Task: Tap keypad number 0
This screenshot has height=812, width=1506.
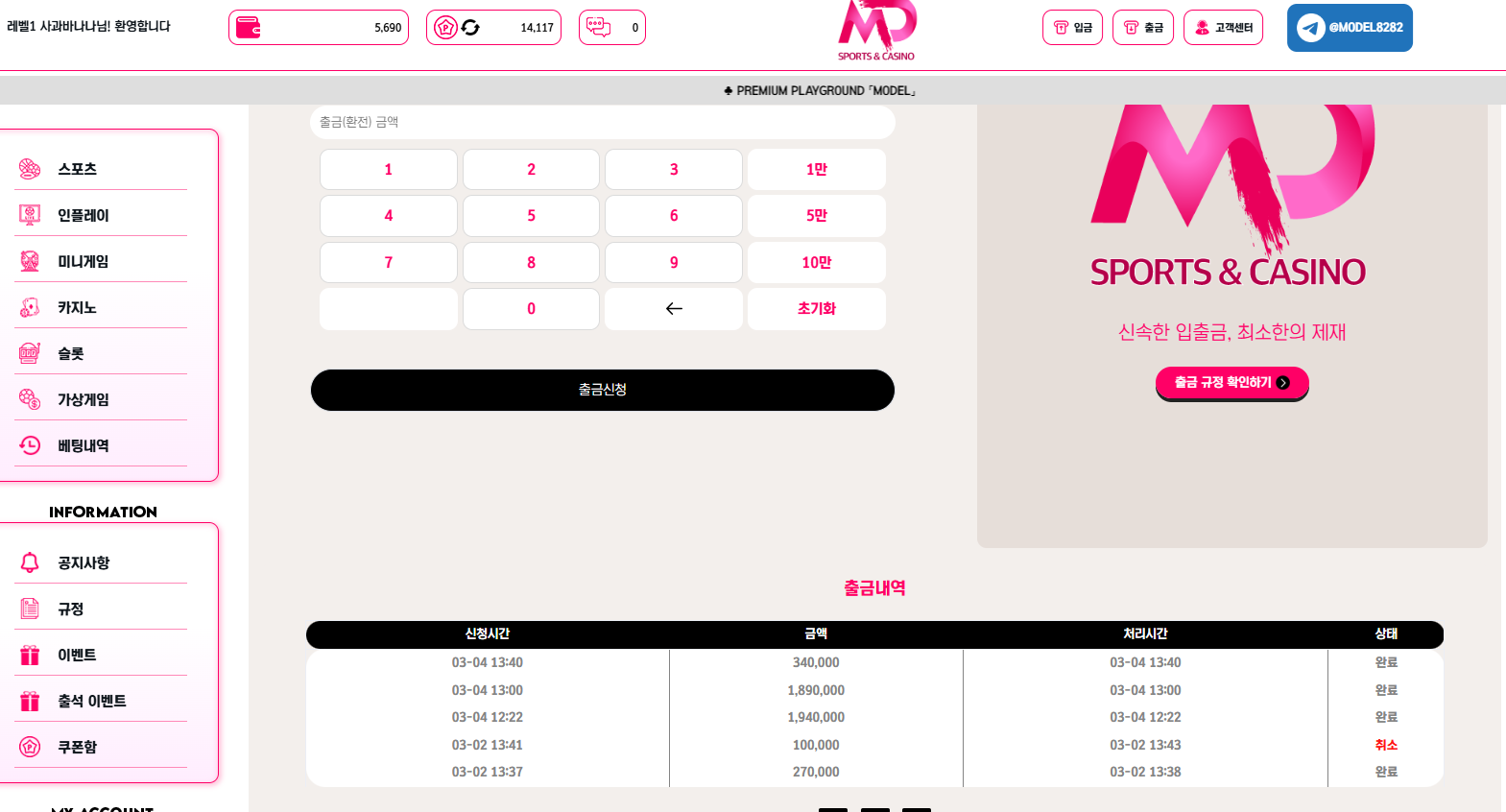Action: click(x=531, y=309)
